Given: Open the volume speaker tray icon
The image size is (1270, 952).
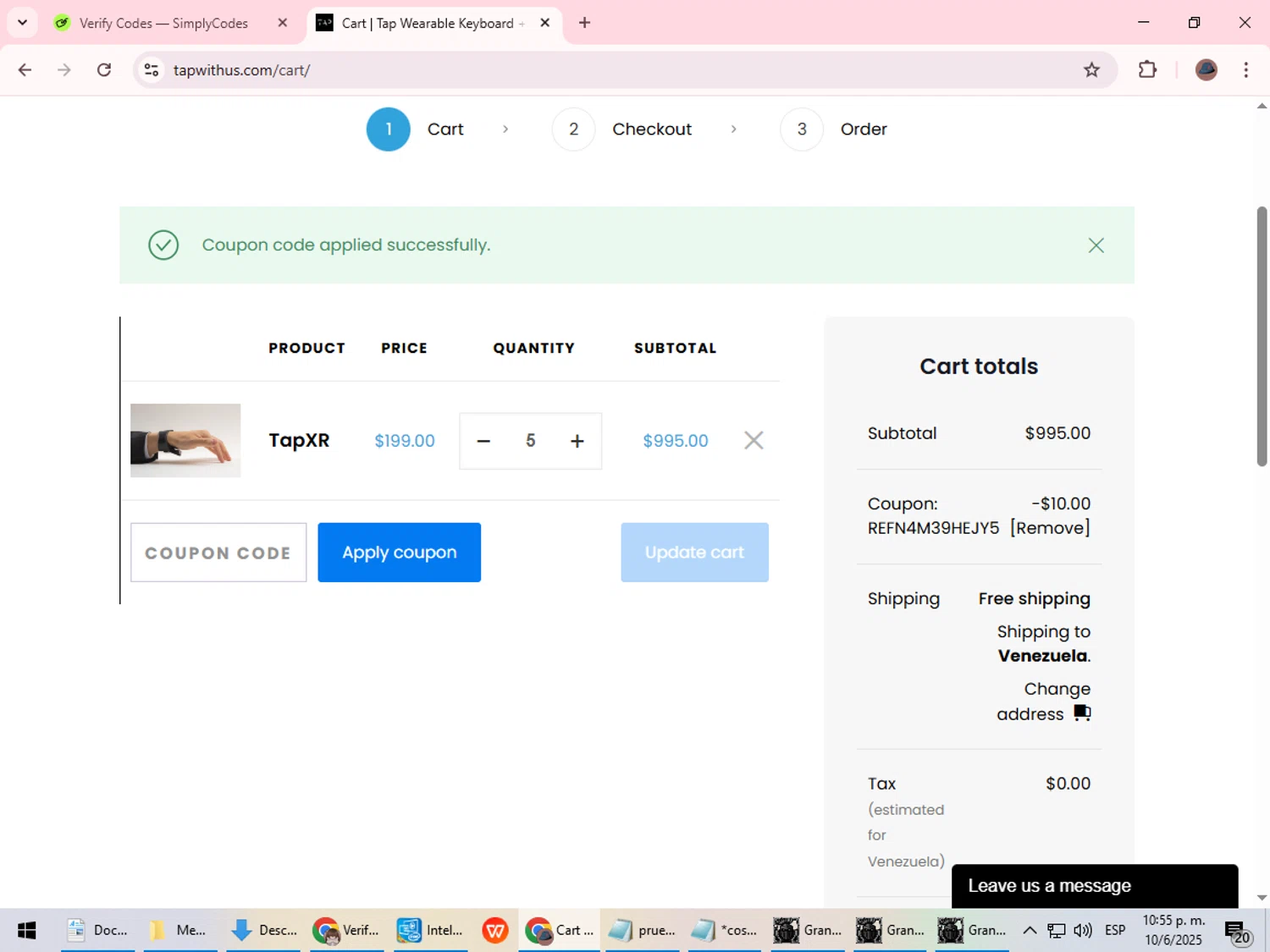Looking at the screenshot, I should (x=1083, y=931).
